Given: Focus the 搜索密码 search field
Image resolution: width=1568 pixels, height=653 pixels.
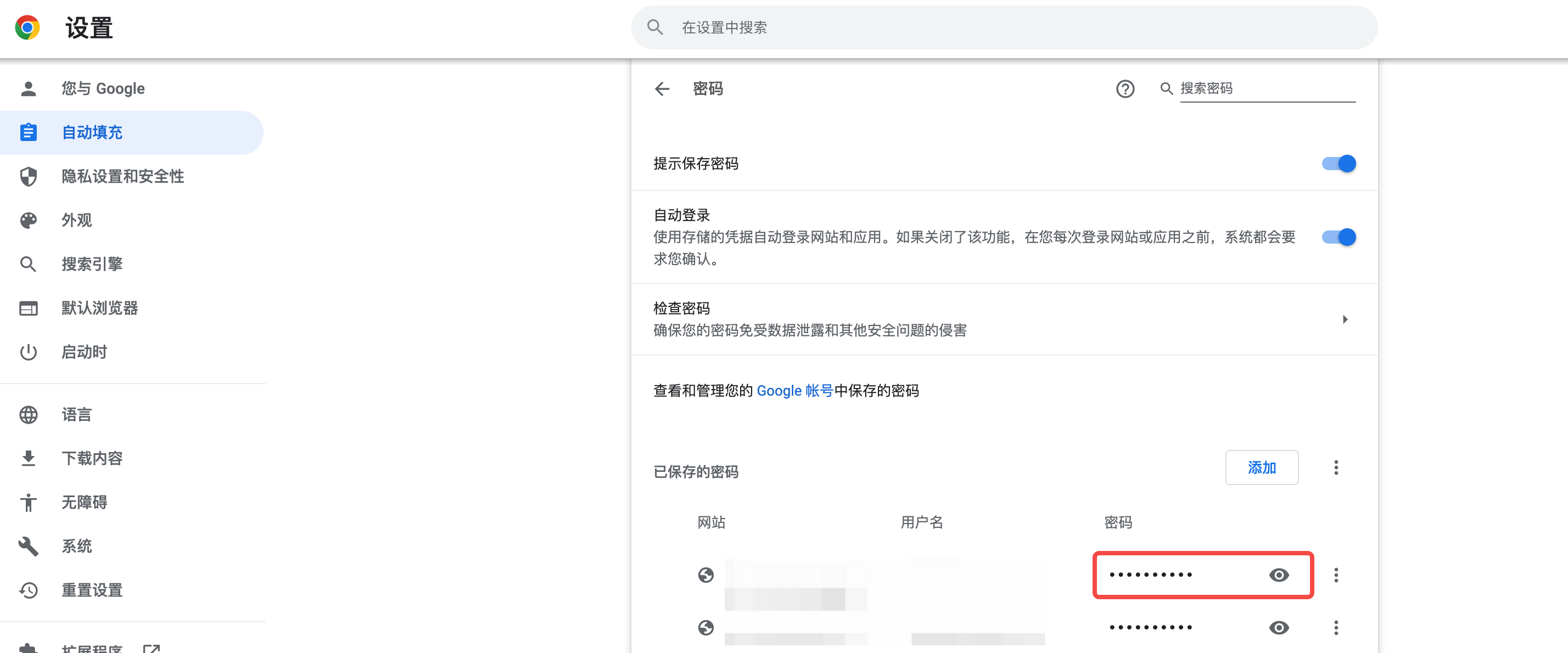Looking at the screenshot, I should coord(1266,89).
